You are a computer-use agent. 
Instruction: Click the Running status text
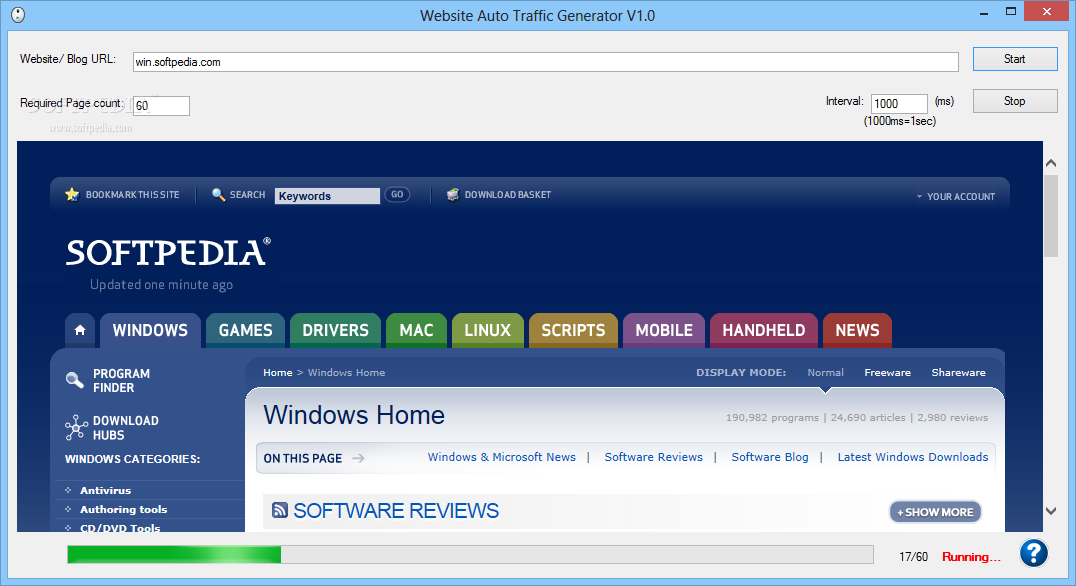click(971, 556)
